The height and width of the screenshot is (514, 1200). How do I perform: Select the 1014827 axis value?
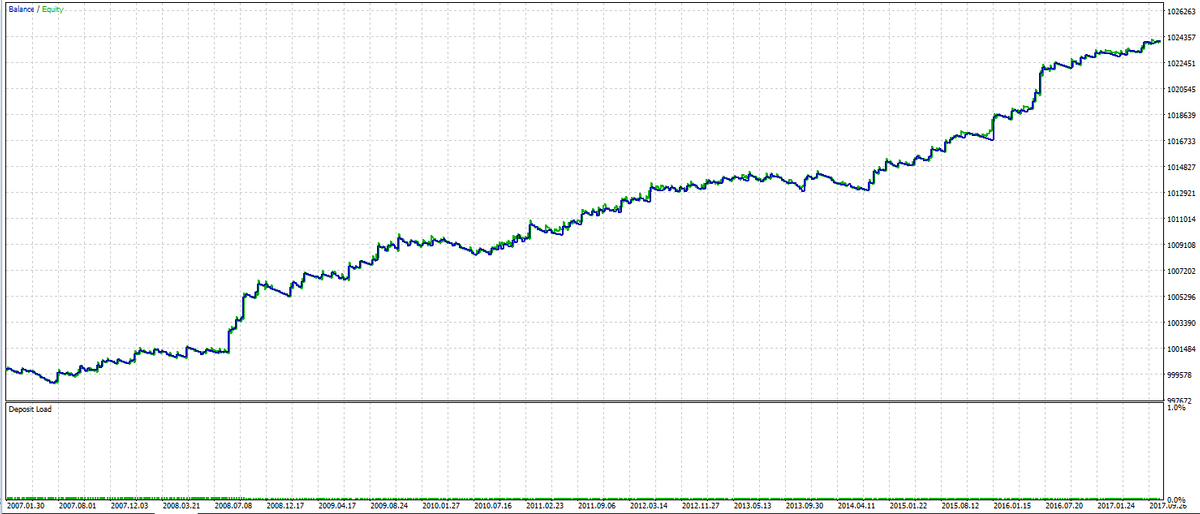click(x=1182, y=168)
